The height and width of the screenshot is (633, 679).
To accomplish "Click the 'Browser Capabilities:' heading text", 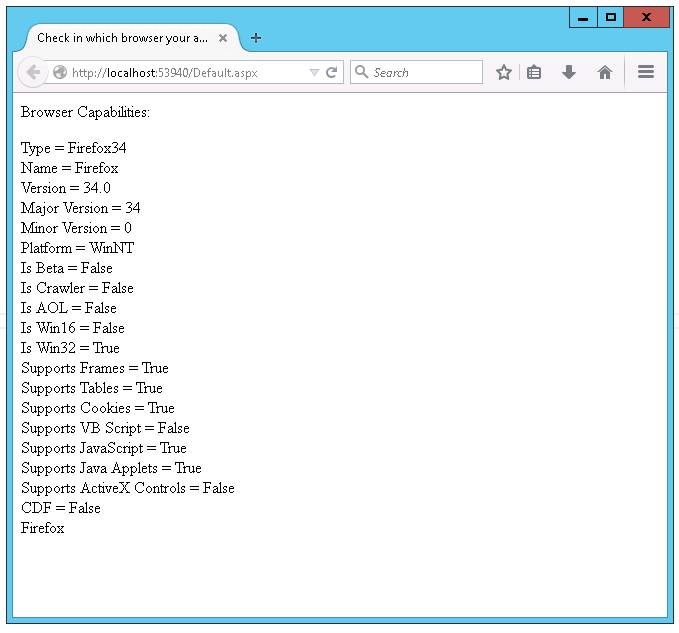I will [85, 112].
